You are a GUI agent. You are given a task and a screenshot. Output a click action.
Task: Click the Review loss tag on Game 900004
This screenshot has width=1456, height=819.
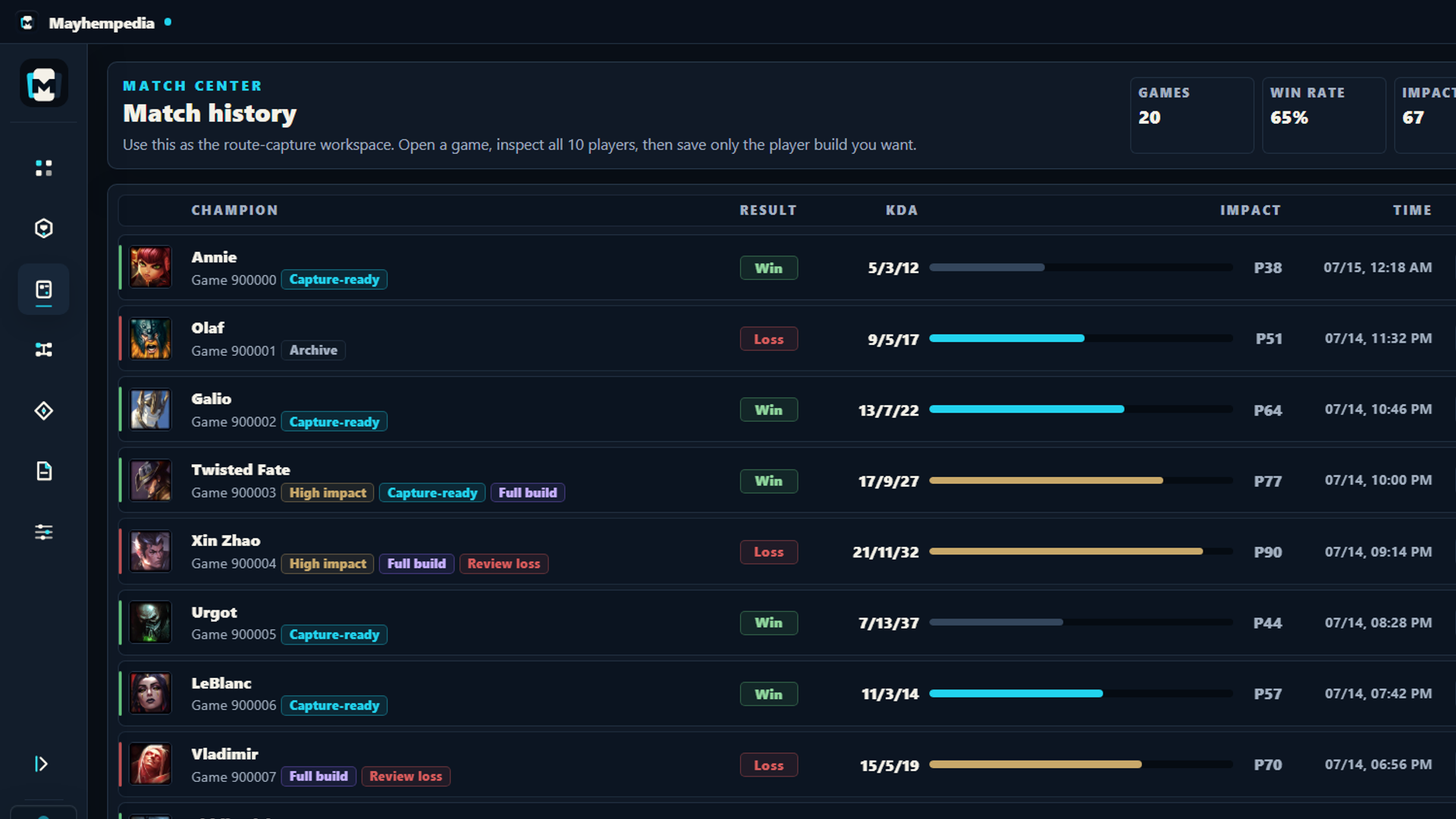tap(504, 563)
